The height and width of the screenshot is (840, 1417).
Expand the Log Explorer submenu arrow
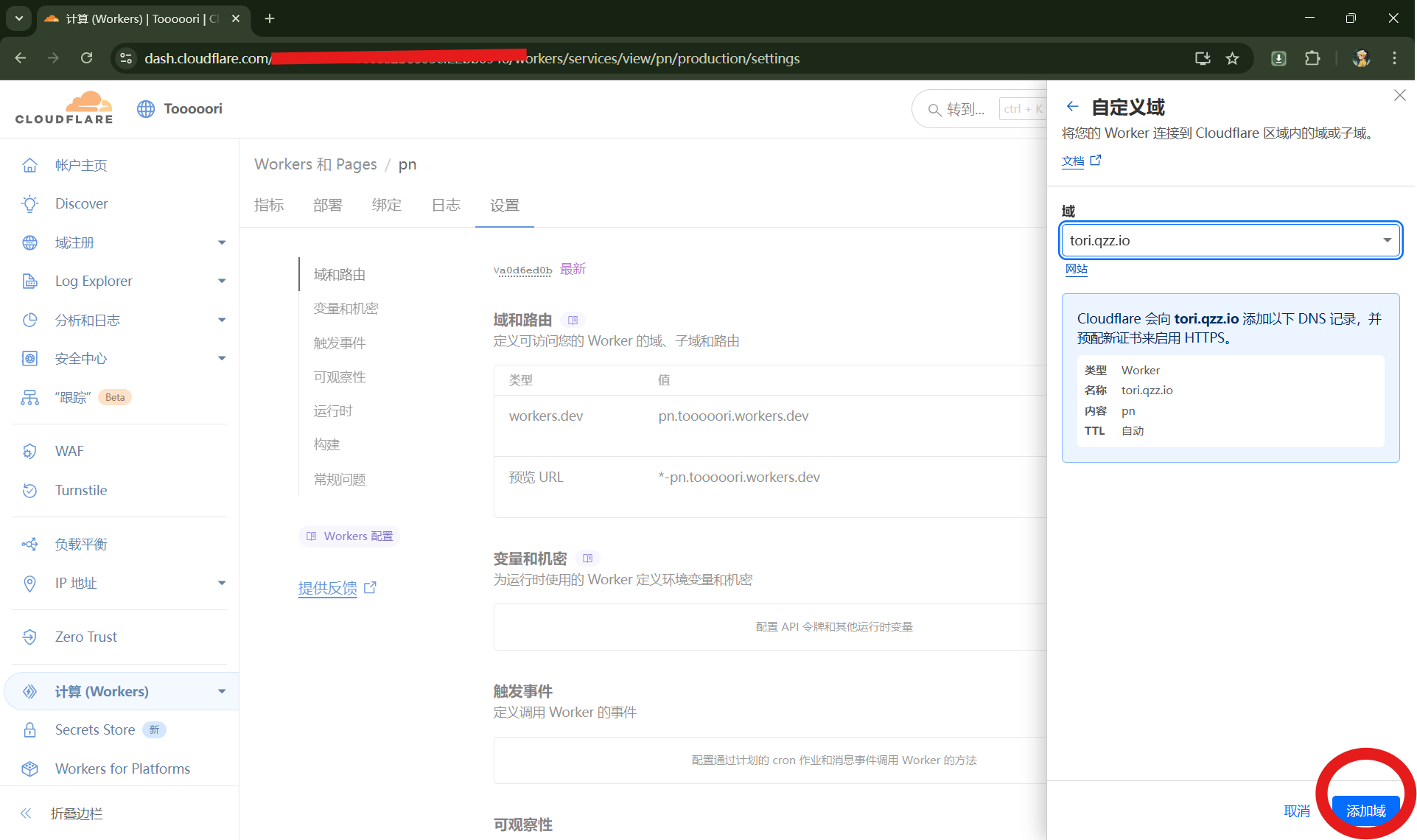tap(221, 281)
